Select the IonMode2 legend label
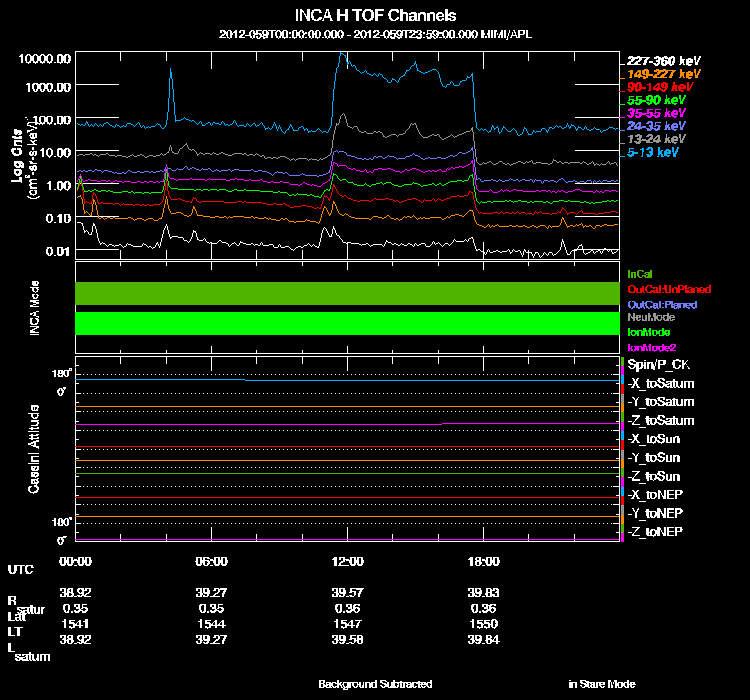Screen dimensions: 750x700 click(649, 346)
